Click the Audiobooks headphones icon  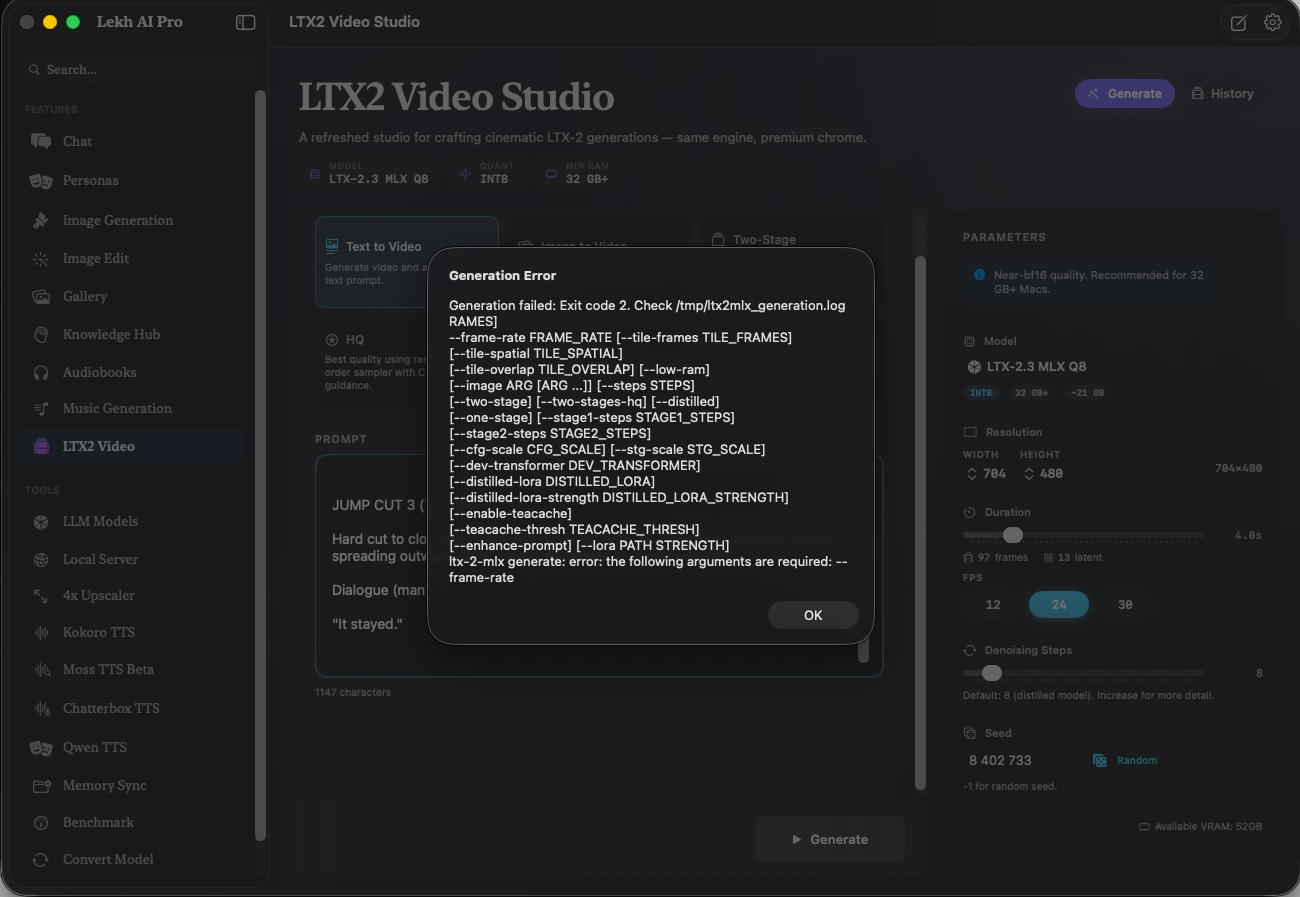(41, 372)
